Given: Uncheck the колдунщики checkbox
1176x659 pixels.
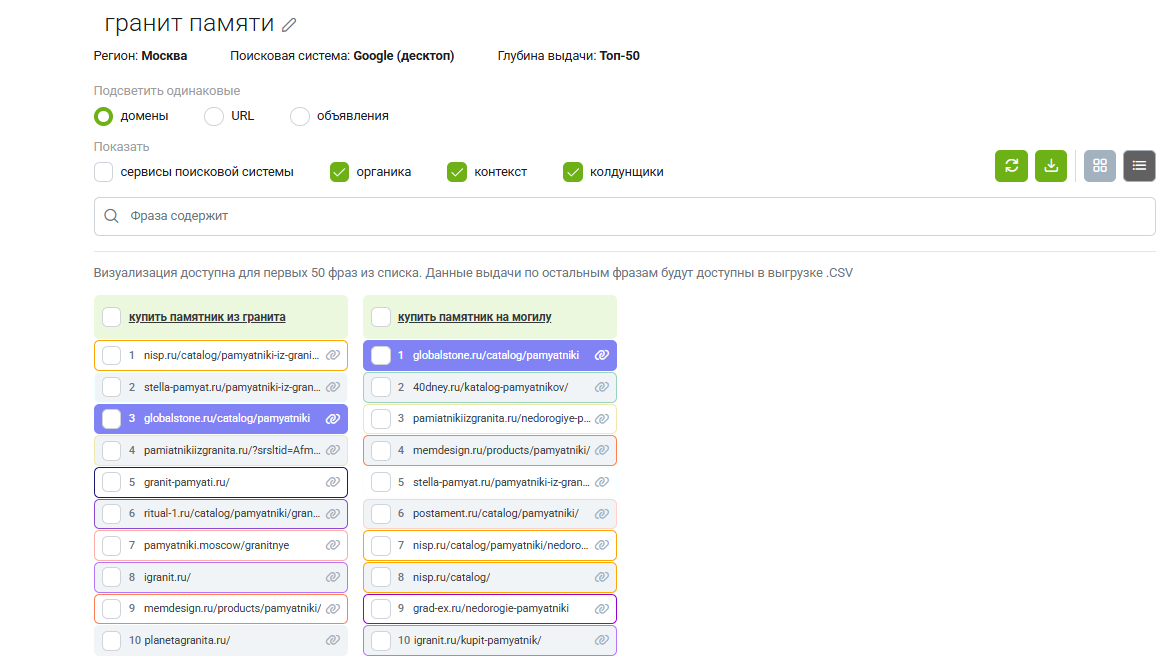Looking at the screenshot, I should [x=573, y=172].
